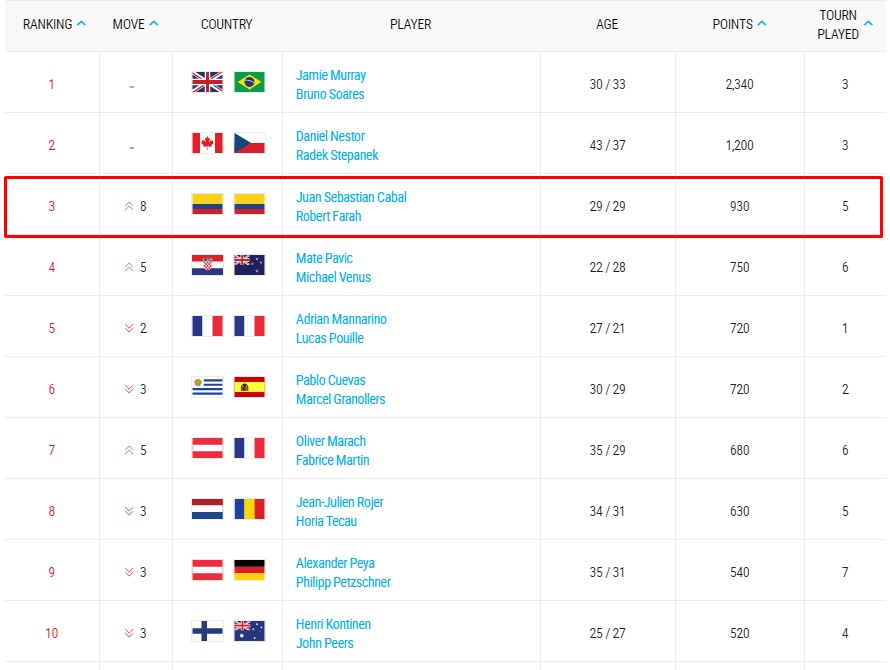Click the Canada flag beside Daniel Nestor
This screenshot has width=890, height=670.
207,143
